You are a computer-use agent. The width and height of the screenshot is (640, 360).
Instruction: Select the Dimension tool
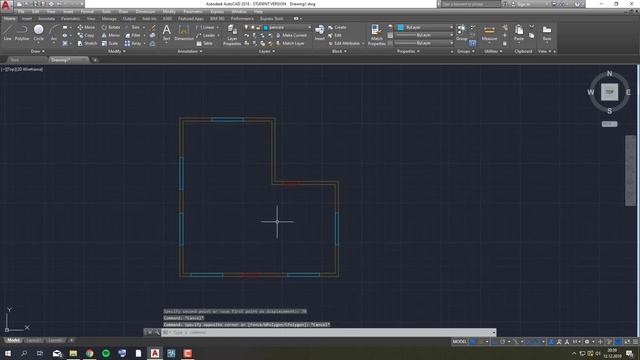pos(184,32)
